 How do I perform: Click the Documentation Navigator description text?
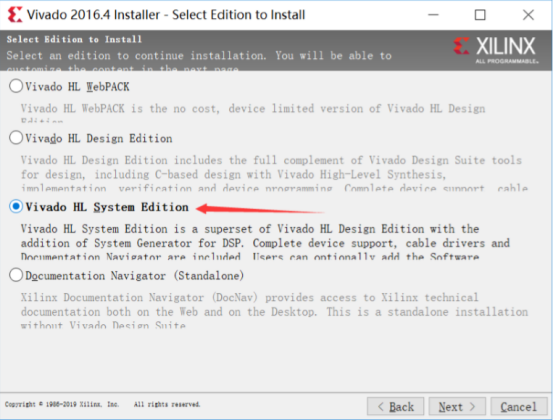(274, 311)
